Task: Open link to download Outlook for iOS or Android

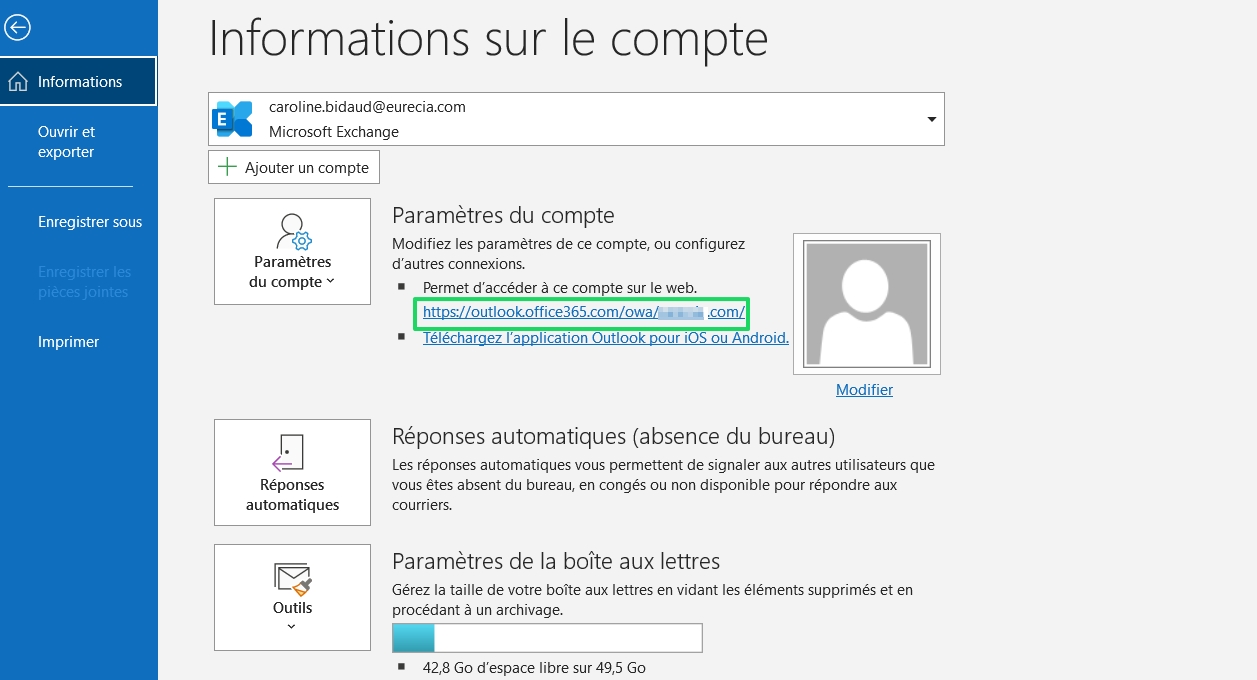Action: [605, 338]
